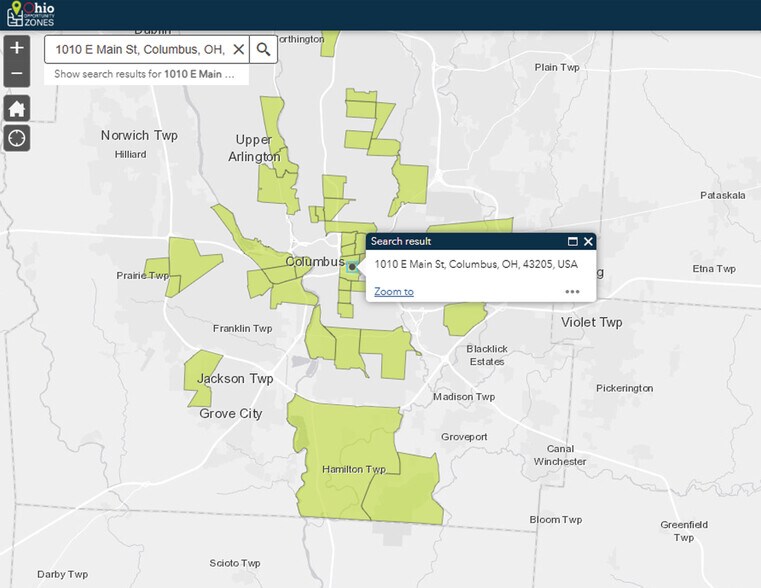761x588 pixels.
Task: Select the searched address location marker
Action: pyautogui.click(x=352, y=266)
